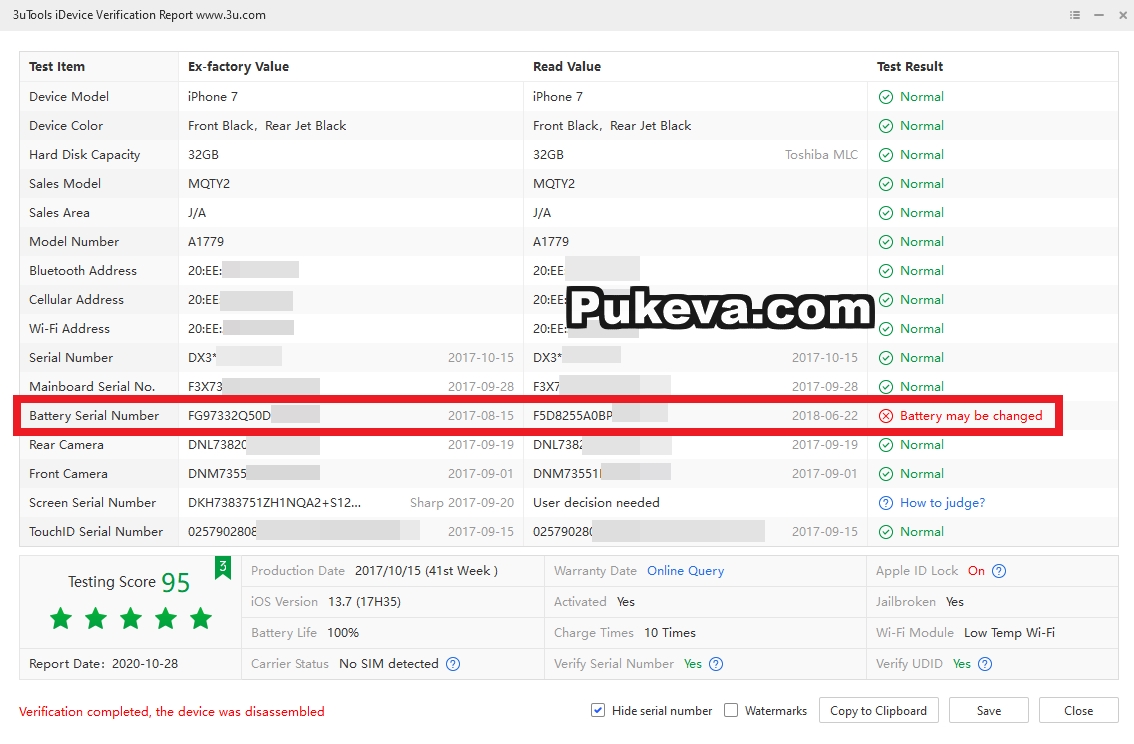Click the User decision needed text
This screenshot has height=744, width=1134.
pos(596,503)
